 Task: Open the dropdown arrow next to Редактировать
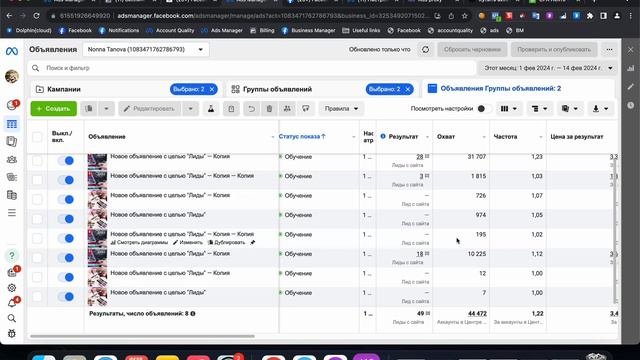190,109
